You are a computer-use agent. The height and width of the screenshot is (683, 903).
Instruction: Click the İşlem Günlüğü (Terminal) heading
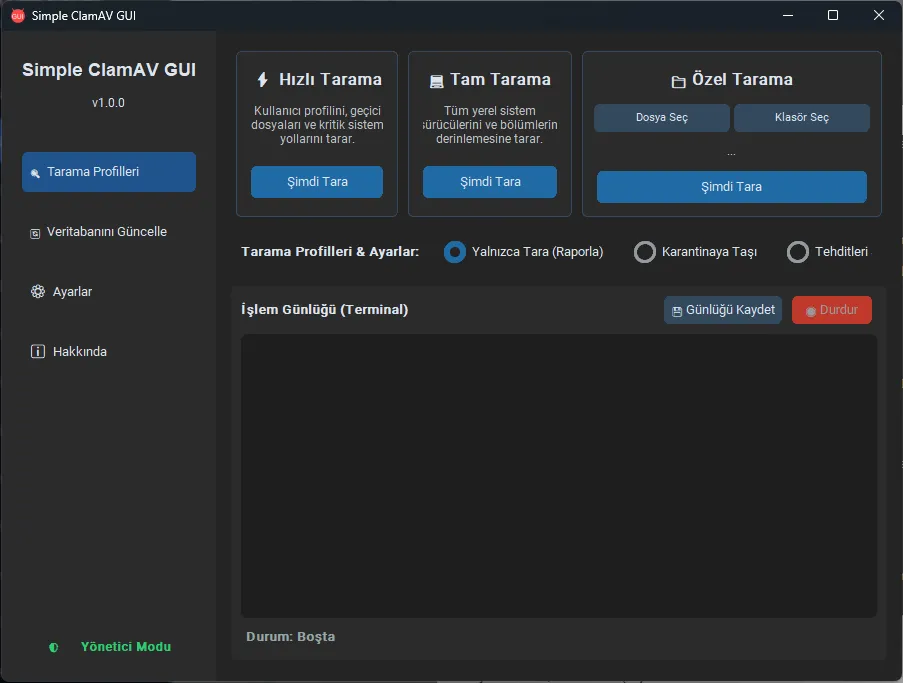[325, 310]
